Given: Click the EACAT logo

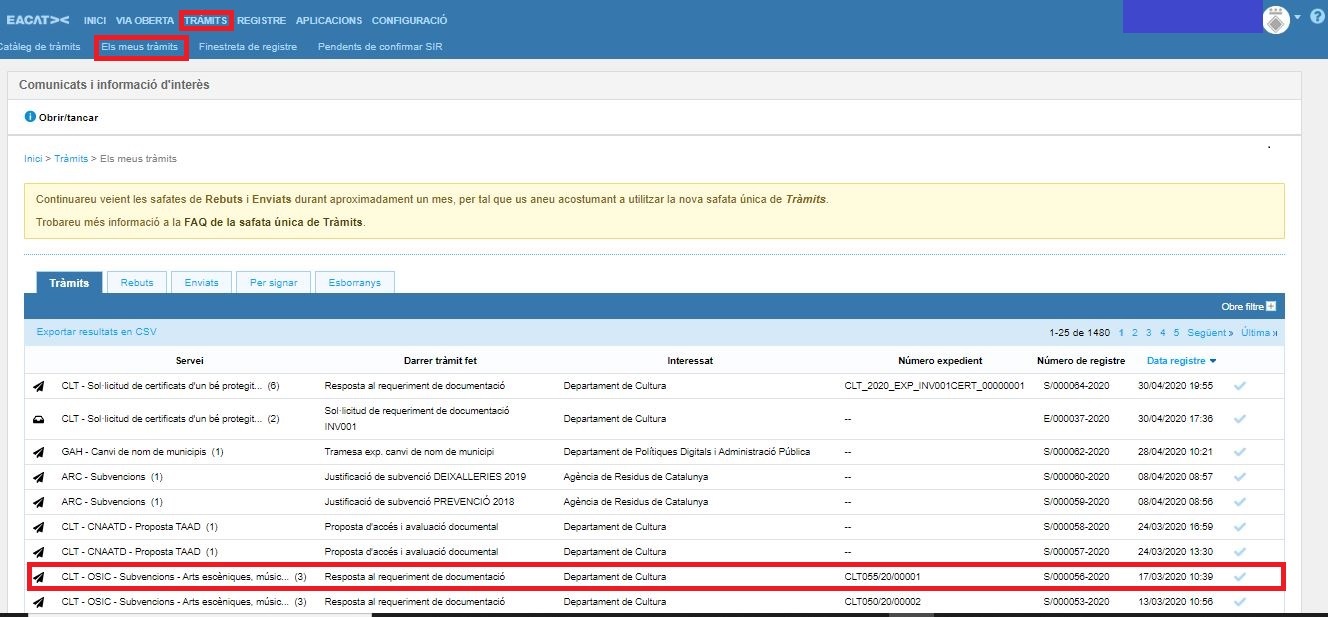Looking at the screenshot, I should coord(38,20).
